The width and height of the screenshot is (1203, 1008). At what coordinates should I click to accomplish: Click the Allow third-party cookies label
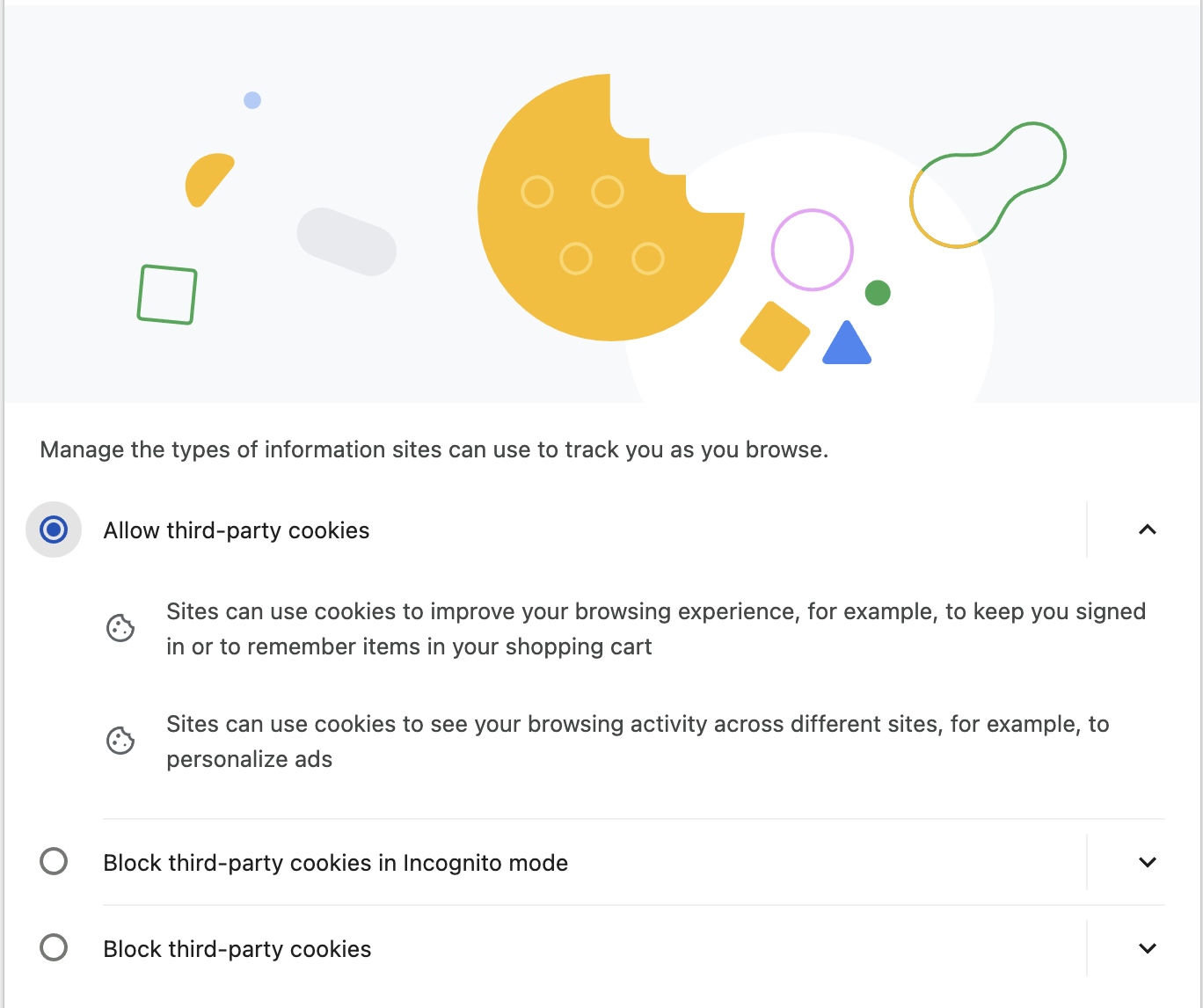[x=237, y=530]
